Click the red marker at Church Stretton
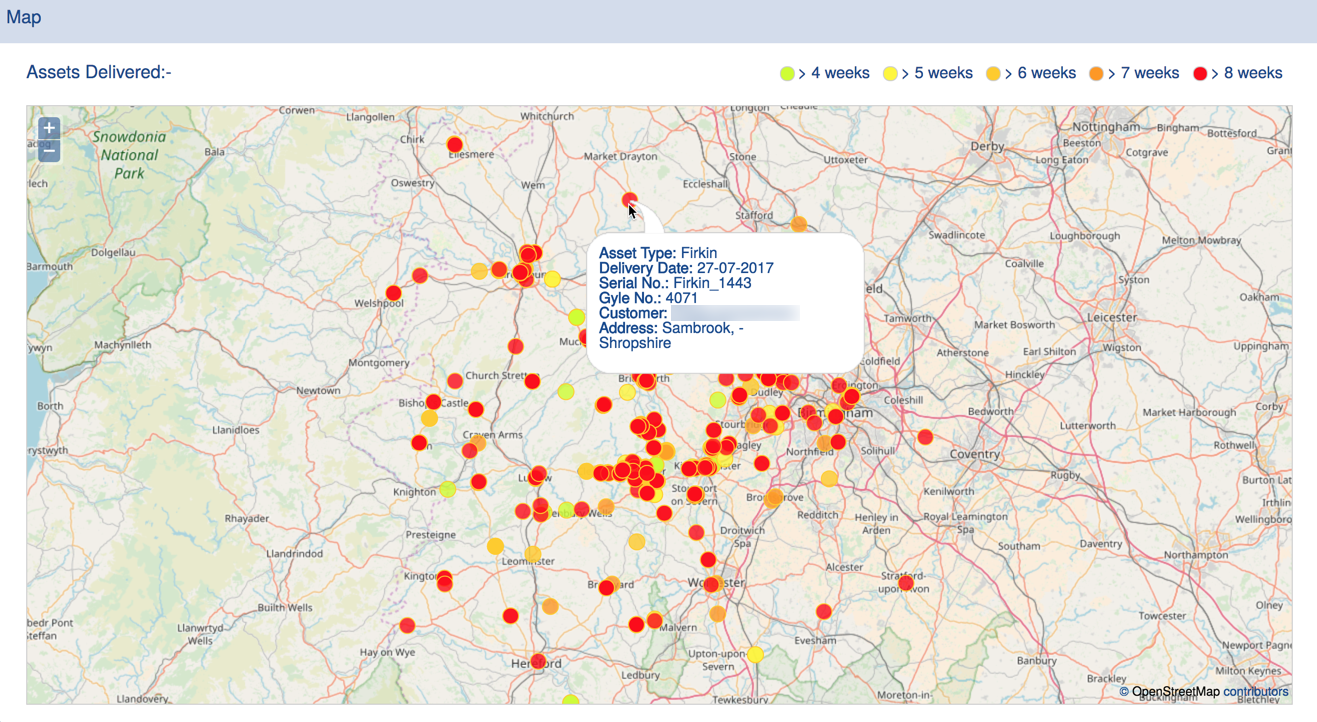Screen dimensions: 1317x722 pos(532,381)
